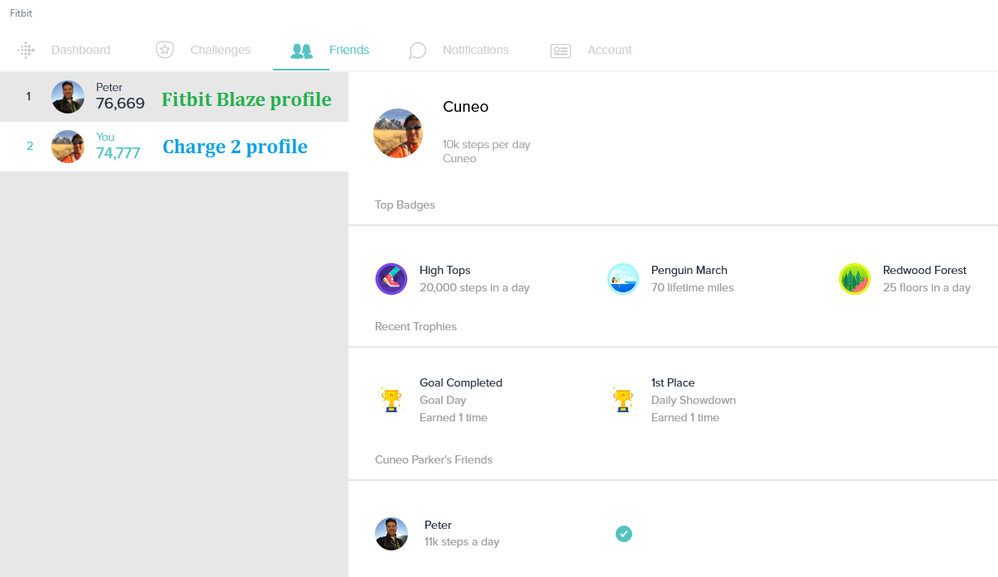Screen dimensions: 998x577
Task: Open the Dashboard tab
Action: tap(81, 50)
